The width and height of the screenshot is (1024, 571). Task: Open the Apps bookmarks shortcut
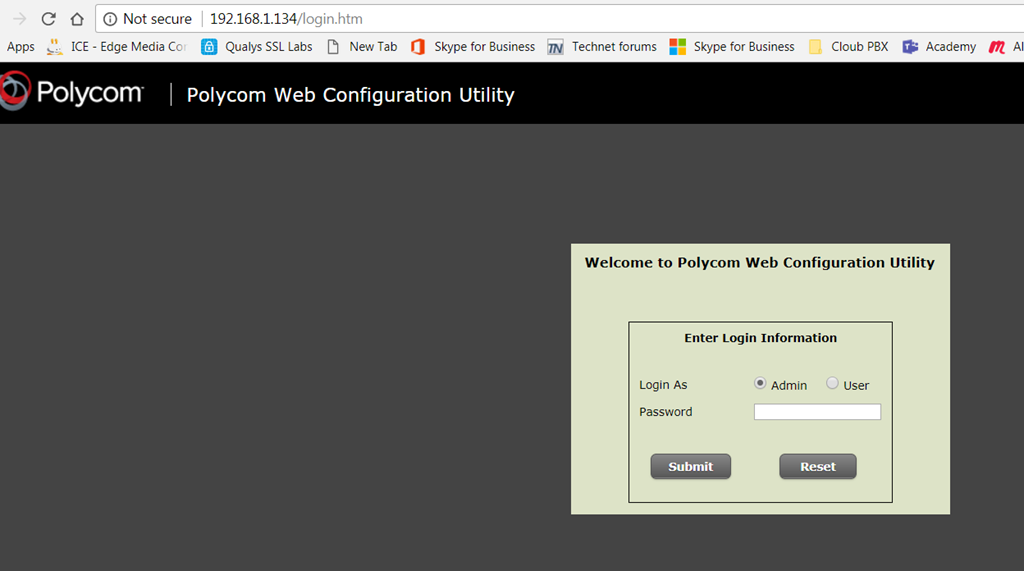tap(20, 46)
